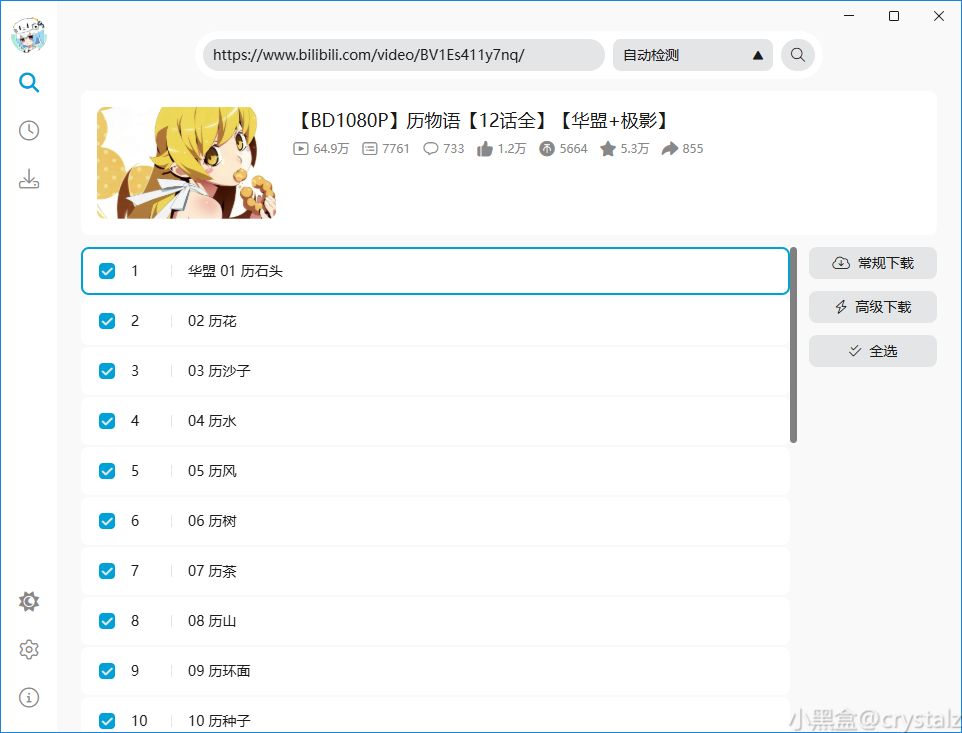Uncheck episode 07 历茶
Image resolution: width=962 pixels, height=733 pixels.
click(107, 571)
